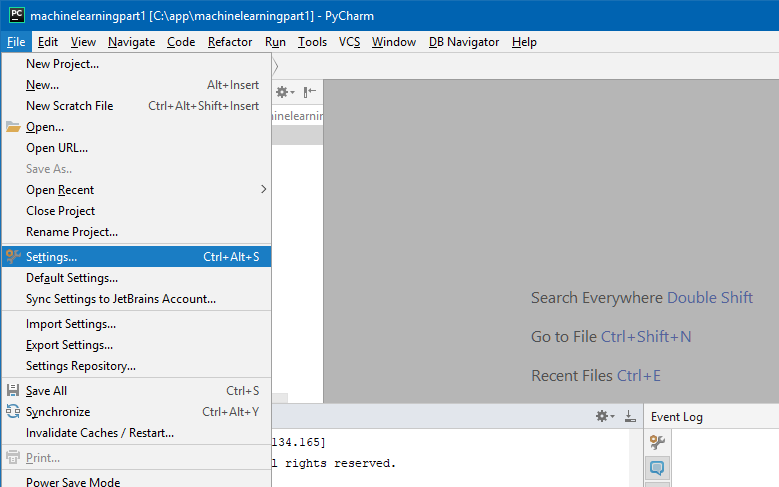Image resolution: width=779 pixels, height=487 pixels.
Task: Choose Default Settings...
Action: click(137, 278)
